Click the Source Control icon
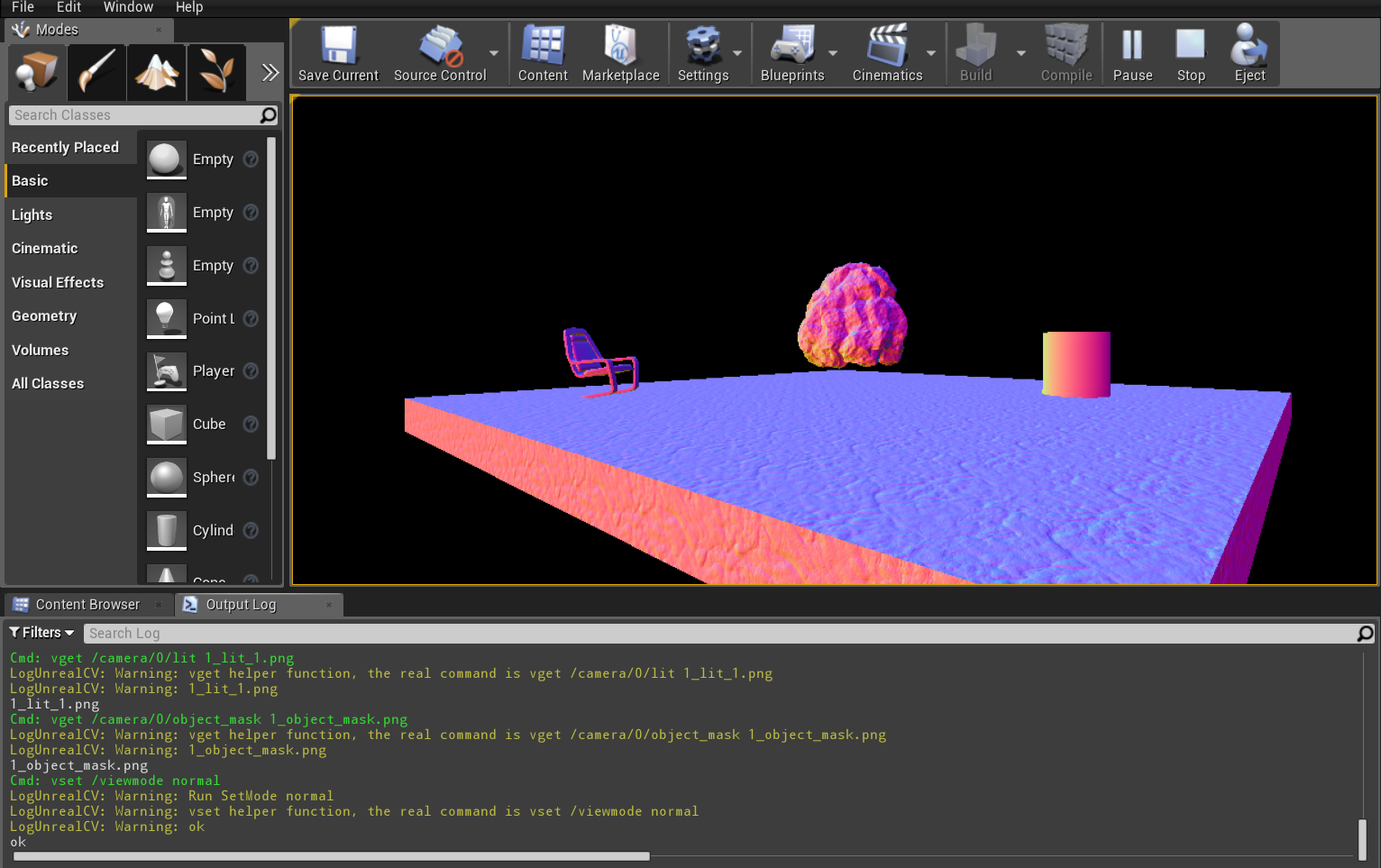1381x868 pixels. tap(440, 52)
